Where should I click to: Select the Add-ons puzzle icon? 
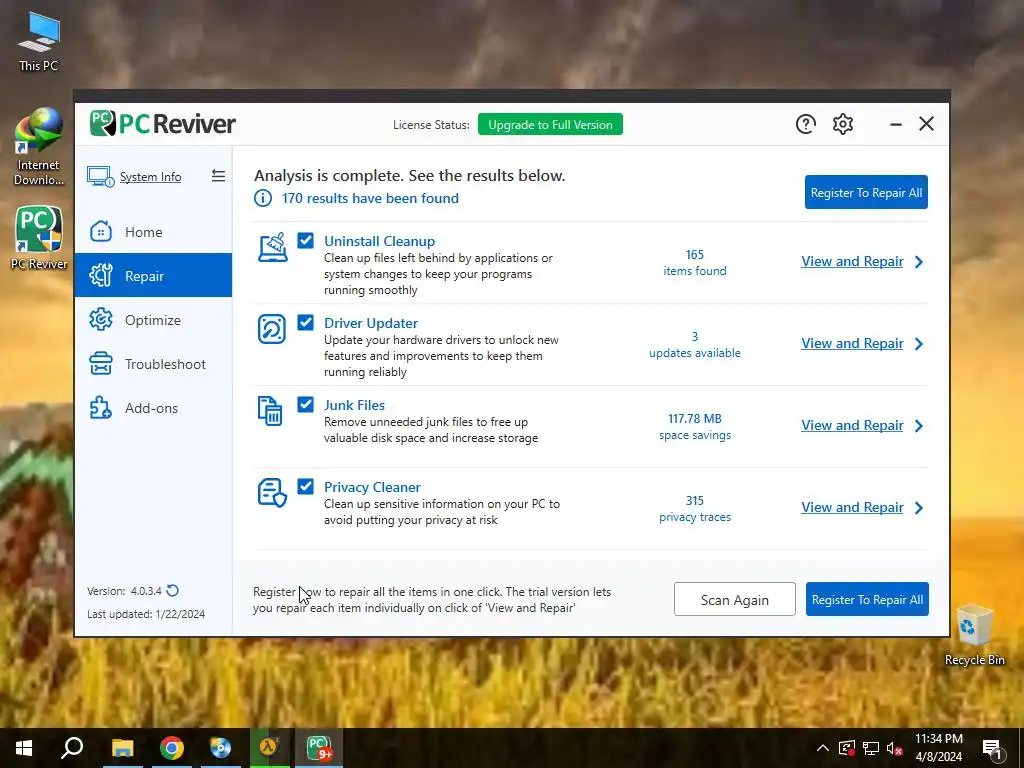(x=101, y=408)
